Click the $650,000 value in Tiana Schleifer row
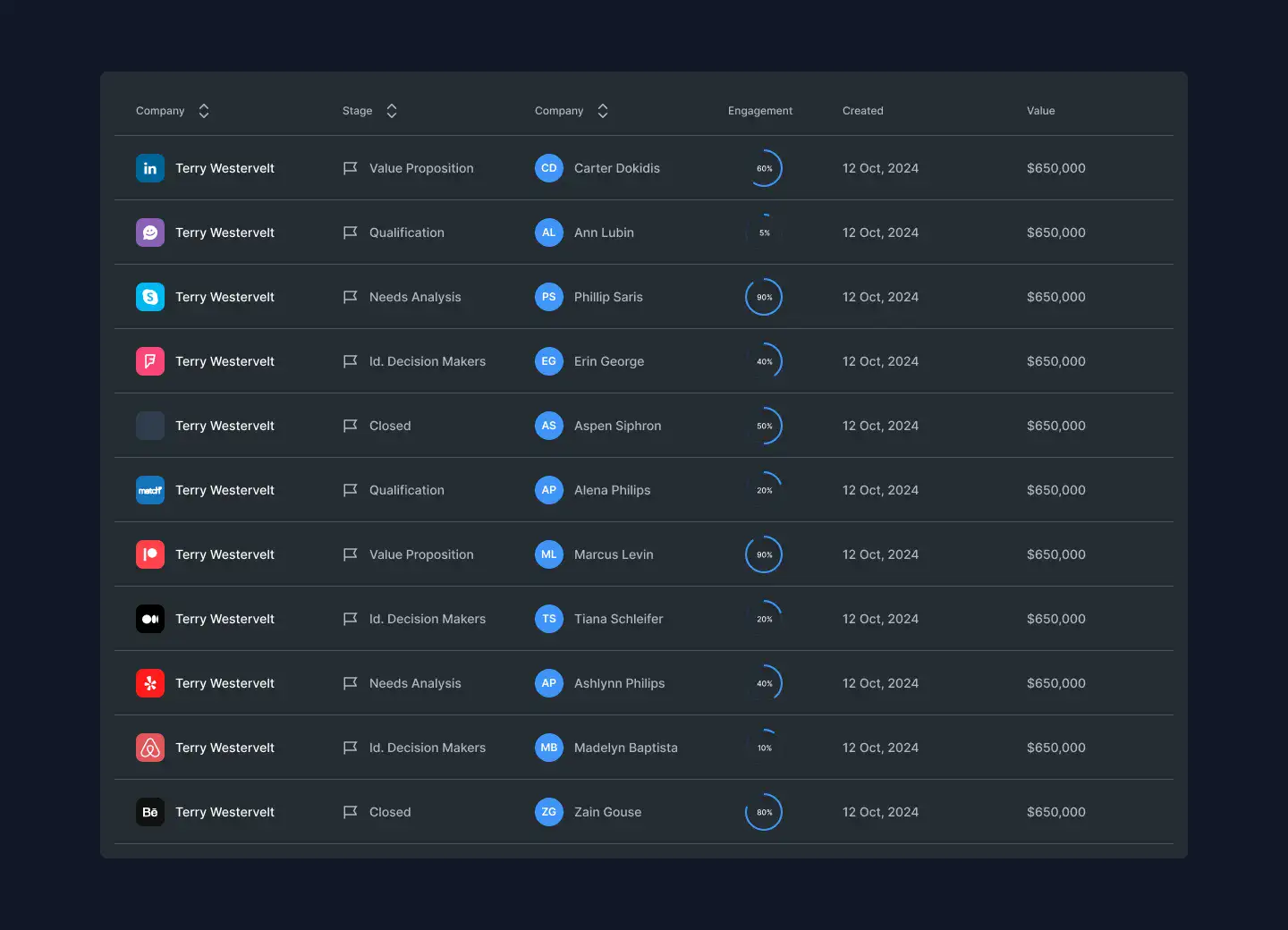 coord(1056,619)
